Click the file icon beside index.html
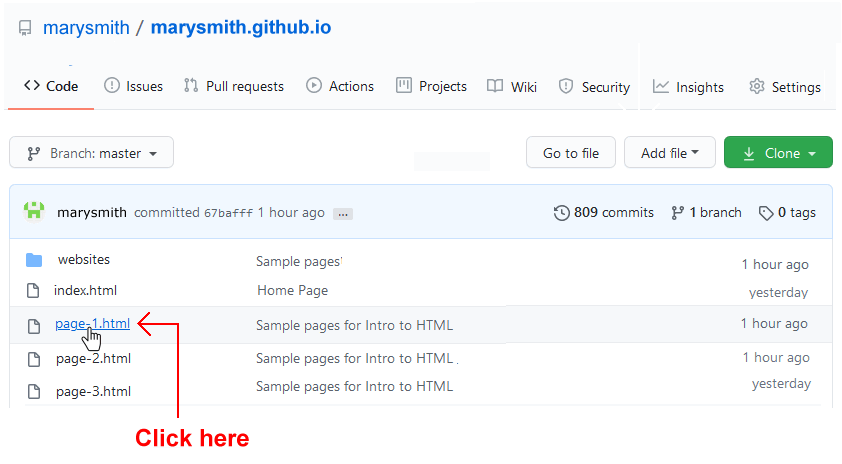The height and width of the screenshot is (464, 842). tap(34, 291)
